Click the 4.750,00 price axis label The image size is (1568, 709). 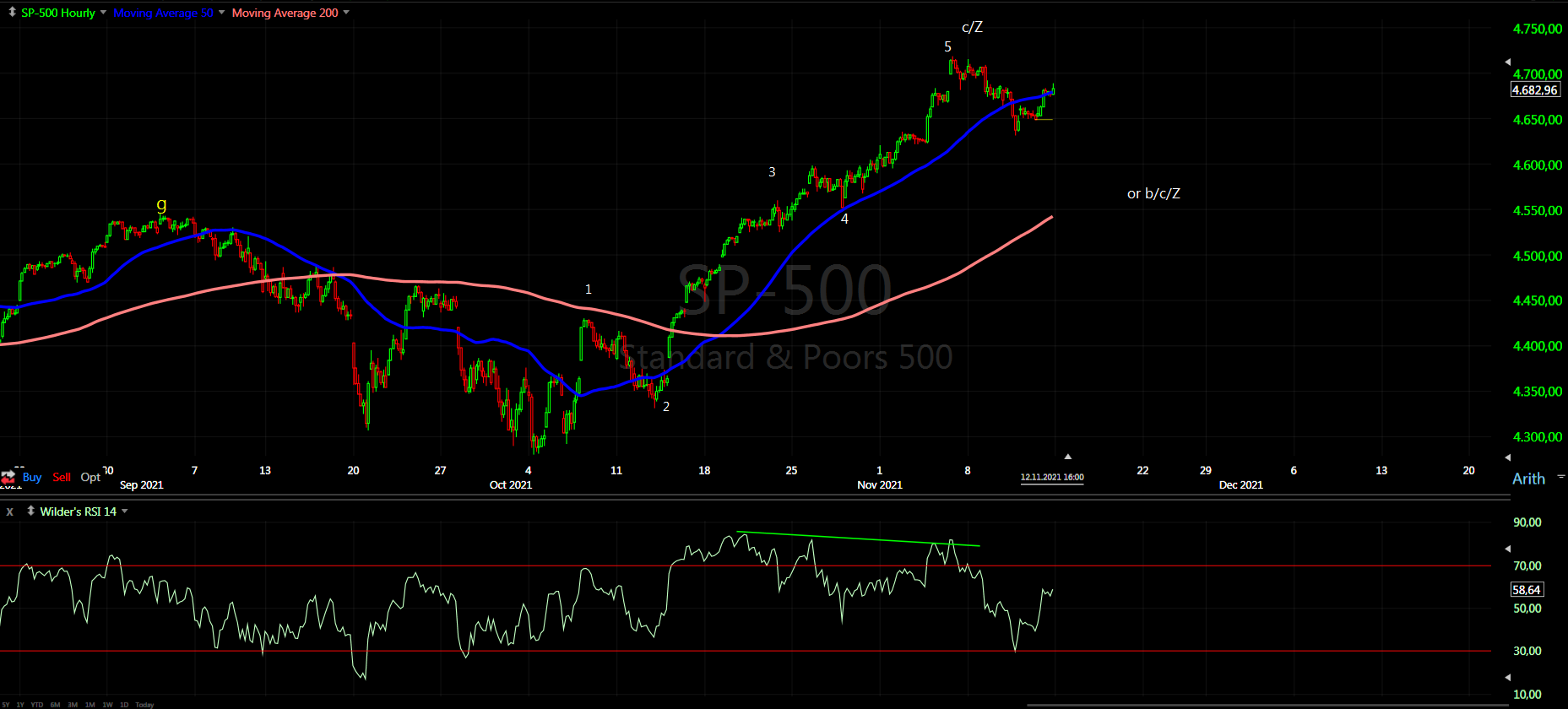tap(1538, 29)
